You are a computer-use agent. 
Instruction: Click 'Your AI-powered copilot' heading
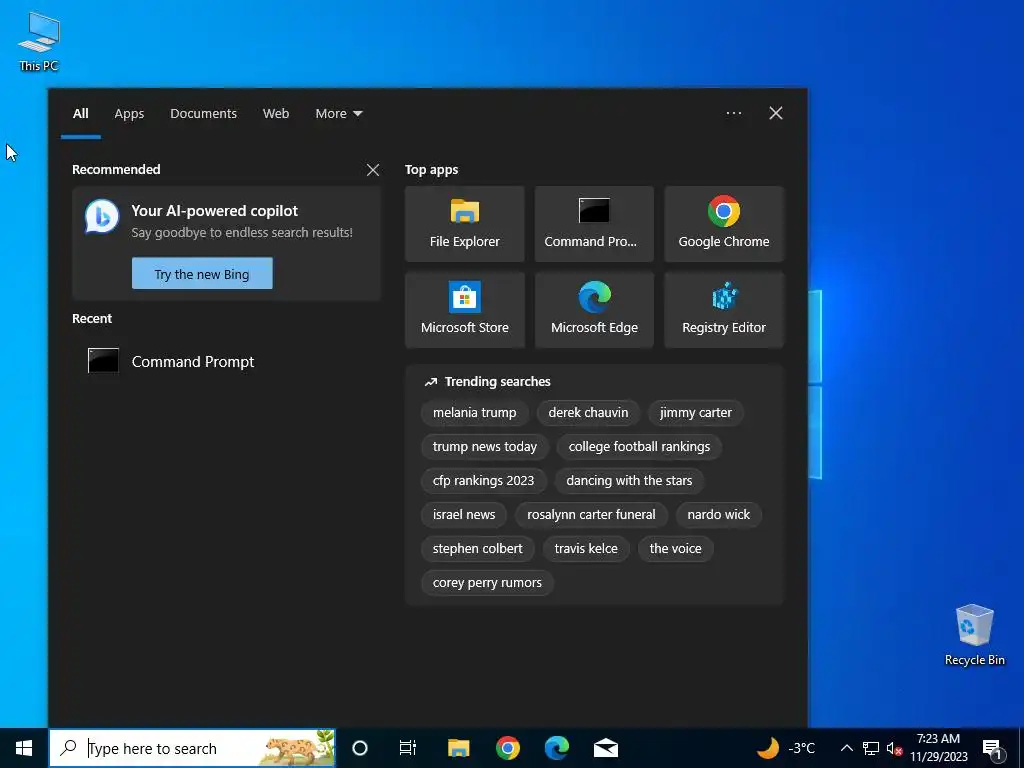214,211
